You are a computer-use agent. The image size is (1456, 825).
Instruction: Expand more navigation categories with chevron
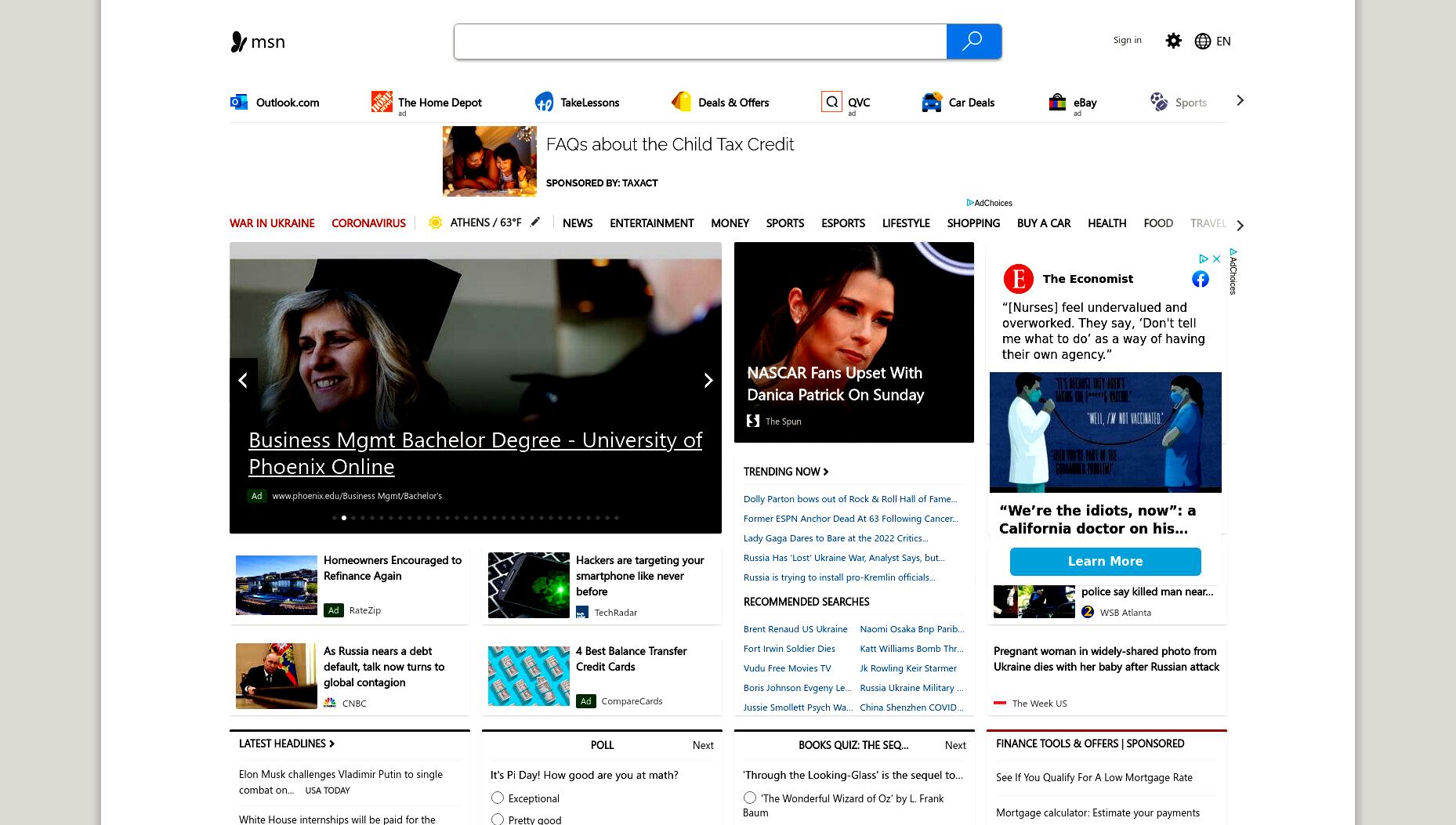tap(1240, 226)
